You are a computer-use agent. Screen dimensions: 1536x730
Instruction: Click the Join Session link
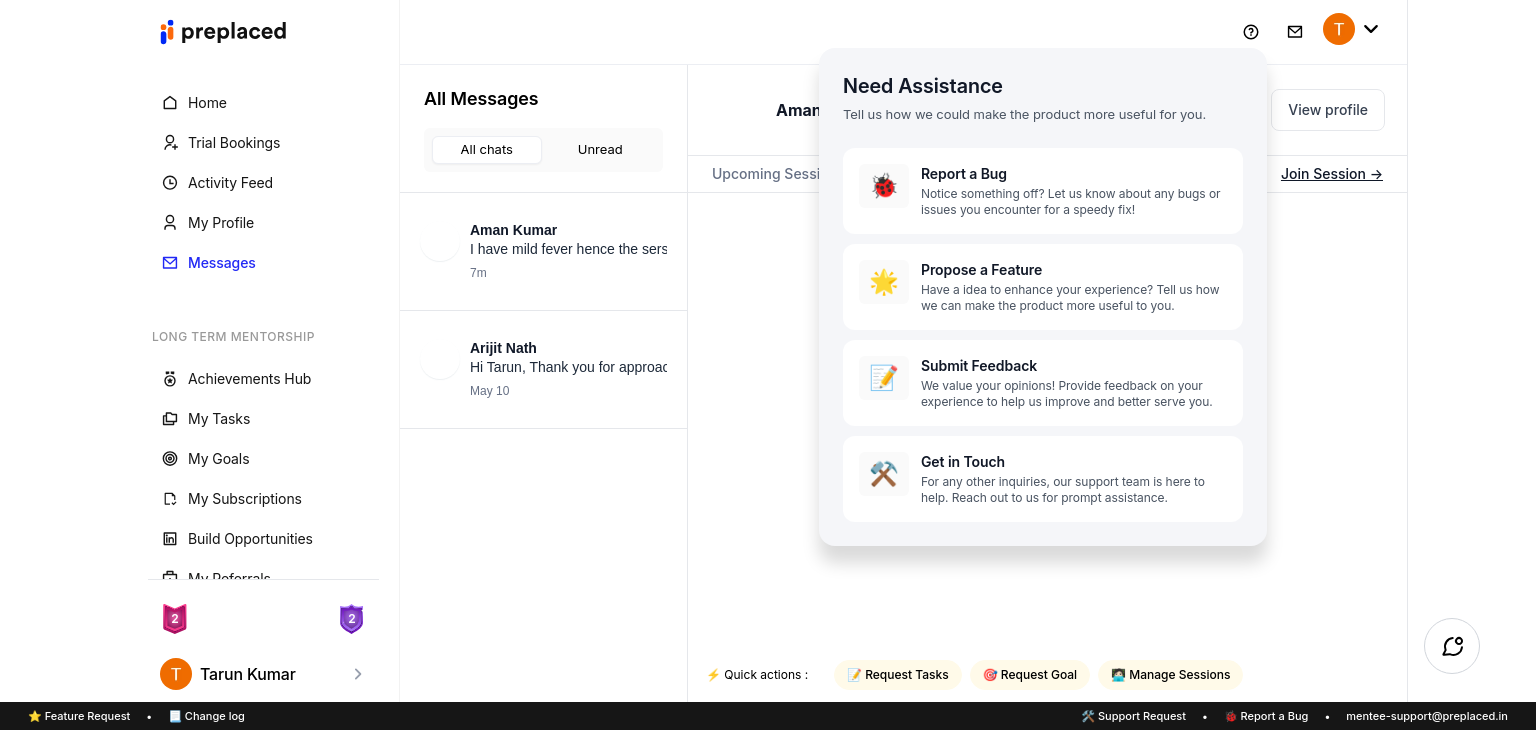(1331, 174)
